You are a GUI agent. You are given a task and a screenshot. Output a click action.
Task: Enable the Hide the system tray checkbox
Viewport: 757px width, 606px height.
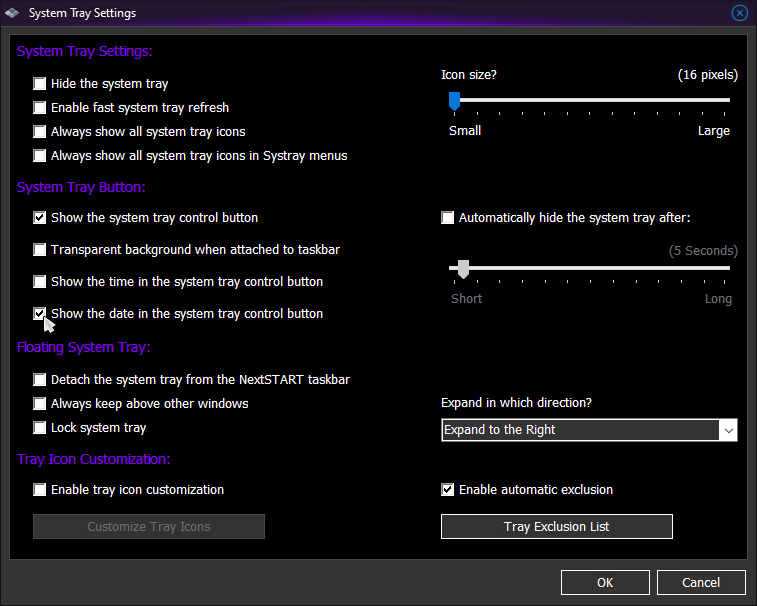[40, 84]
